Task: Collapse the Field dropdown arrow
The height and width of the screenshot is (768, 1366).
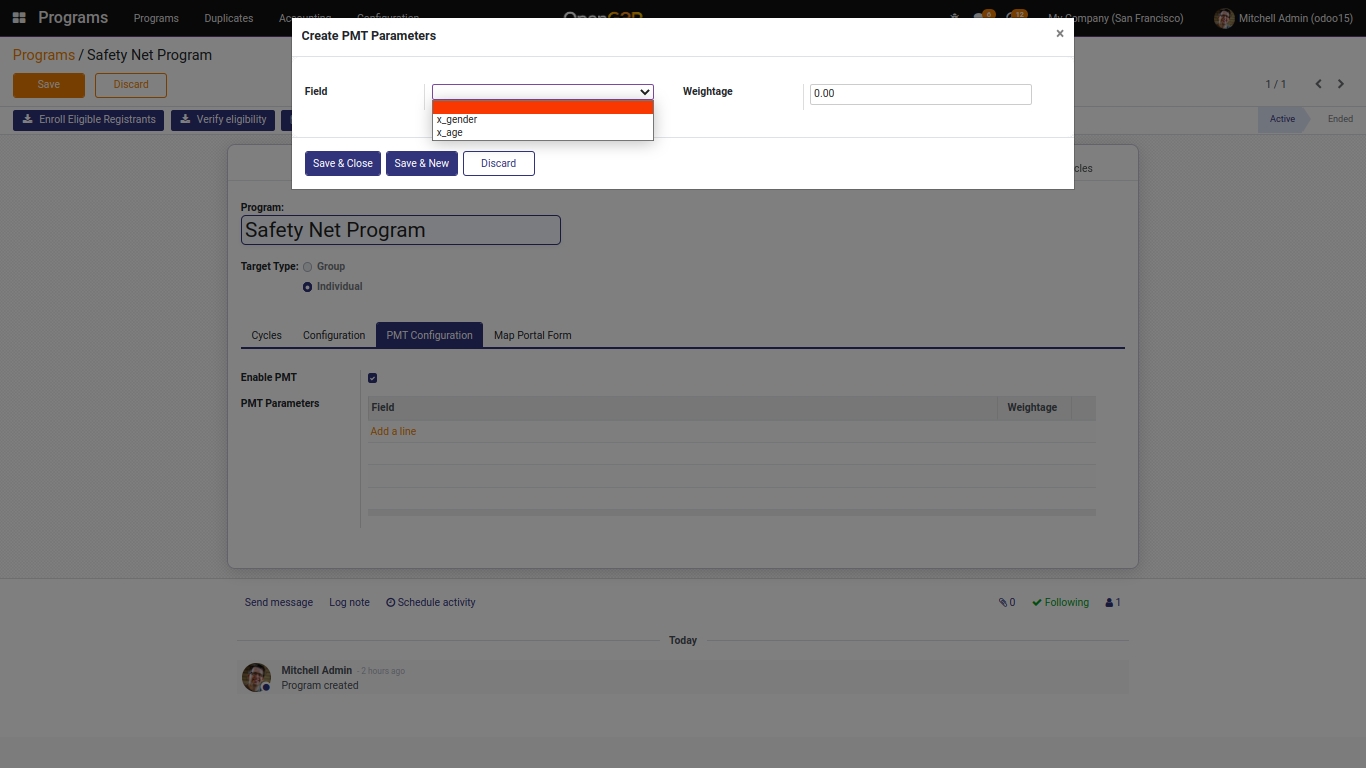Action: 645,92
